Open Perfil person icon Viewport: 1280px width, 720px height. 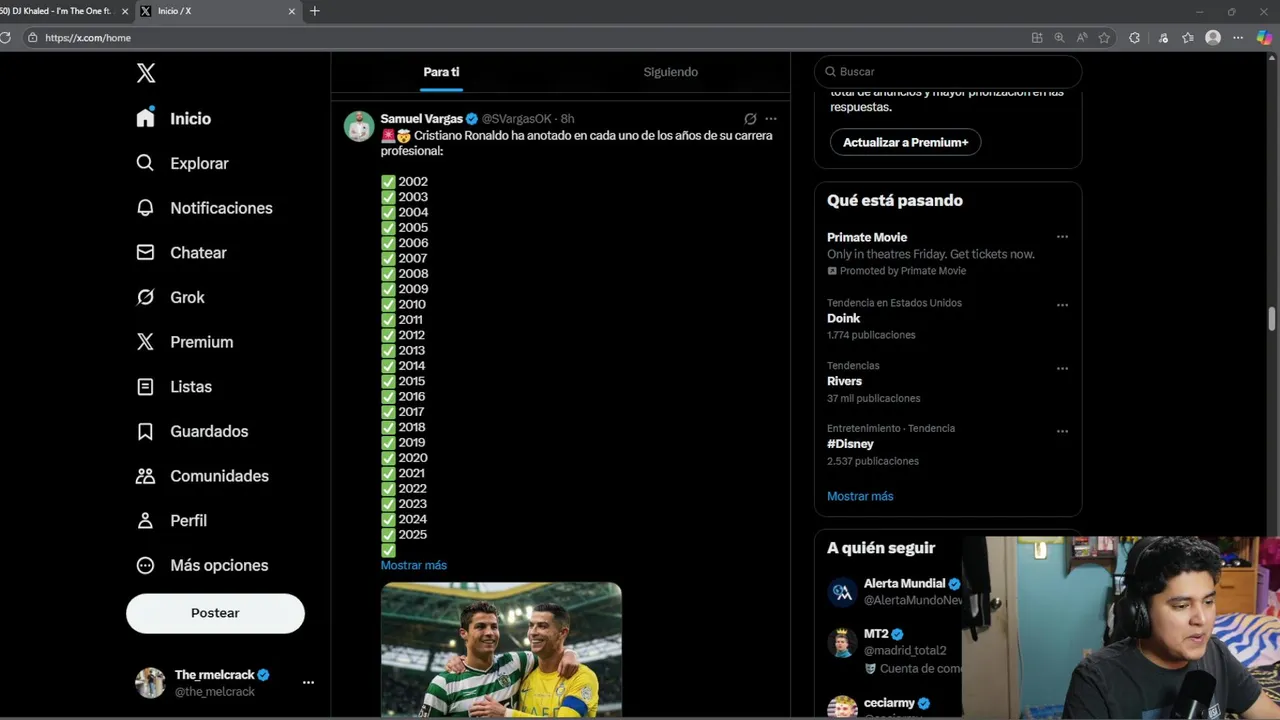(145, 520)
